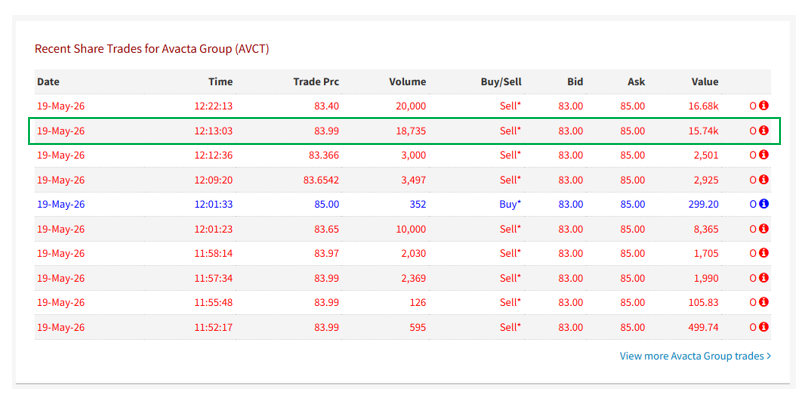The height and width of the screenshot is (394, 805).
Task: Select value 8,365
Action: tap(706, 229)
